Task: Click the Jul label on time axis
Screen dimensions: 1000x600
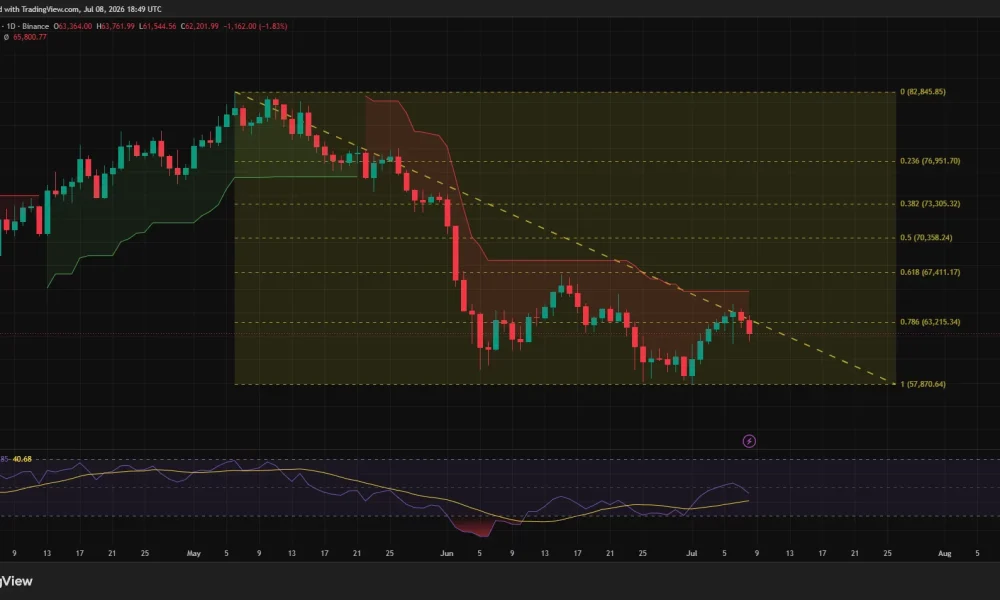Action: [691, 553]
